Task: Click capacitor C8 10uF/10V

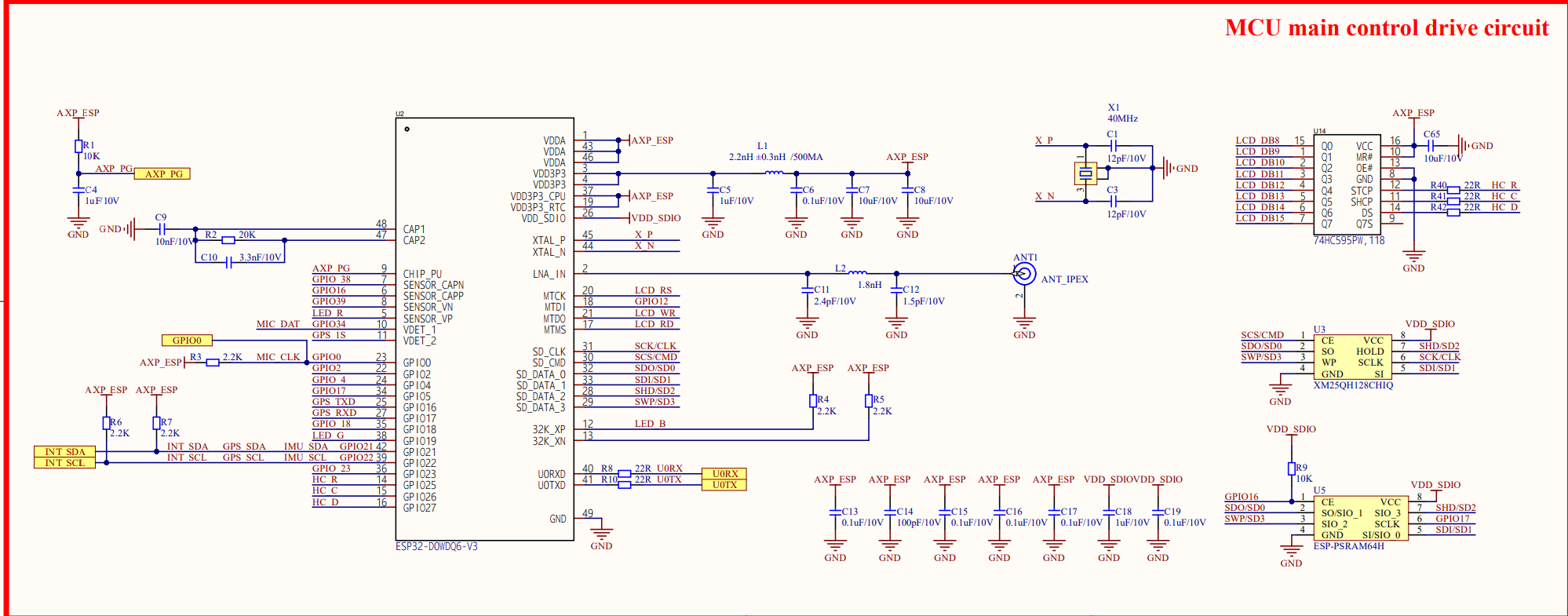Action: (907, 190)
